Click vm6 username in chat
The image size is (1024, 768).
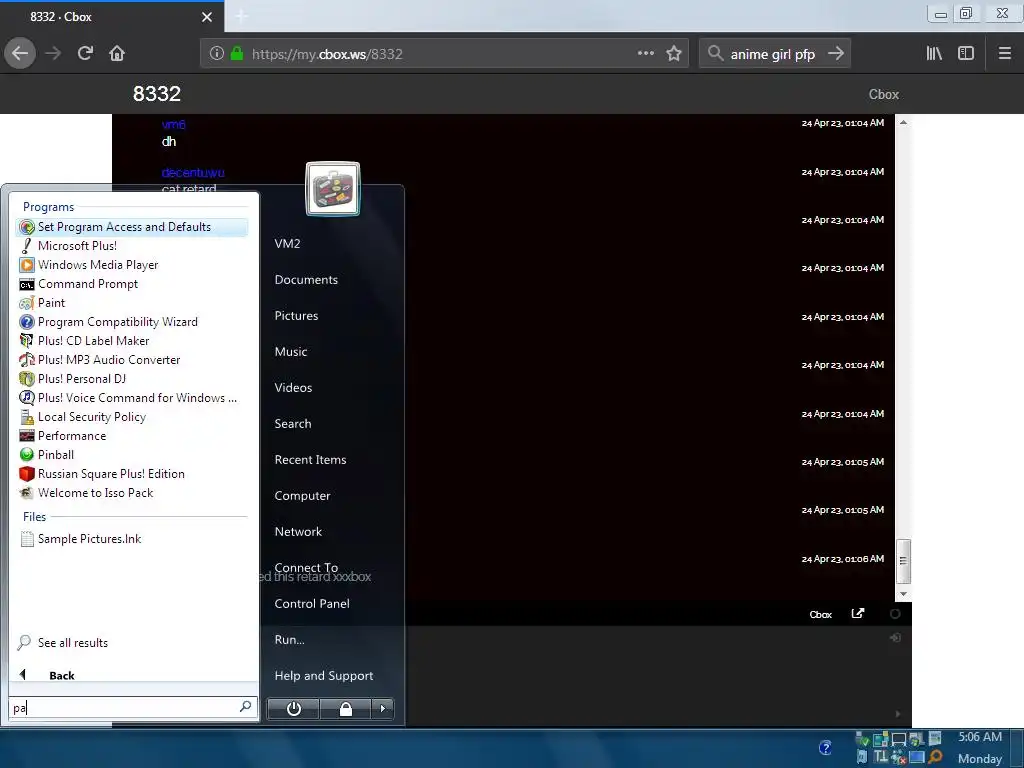click(x=173, y=124)
